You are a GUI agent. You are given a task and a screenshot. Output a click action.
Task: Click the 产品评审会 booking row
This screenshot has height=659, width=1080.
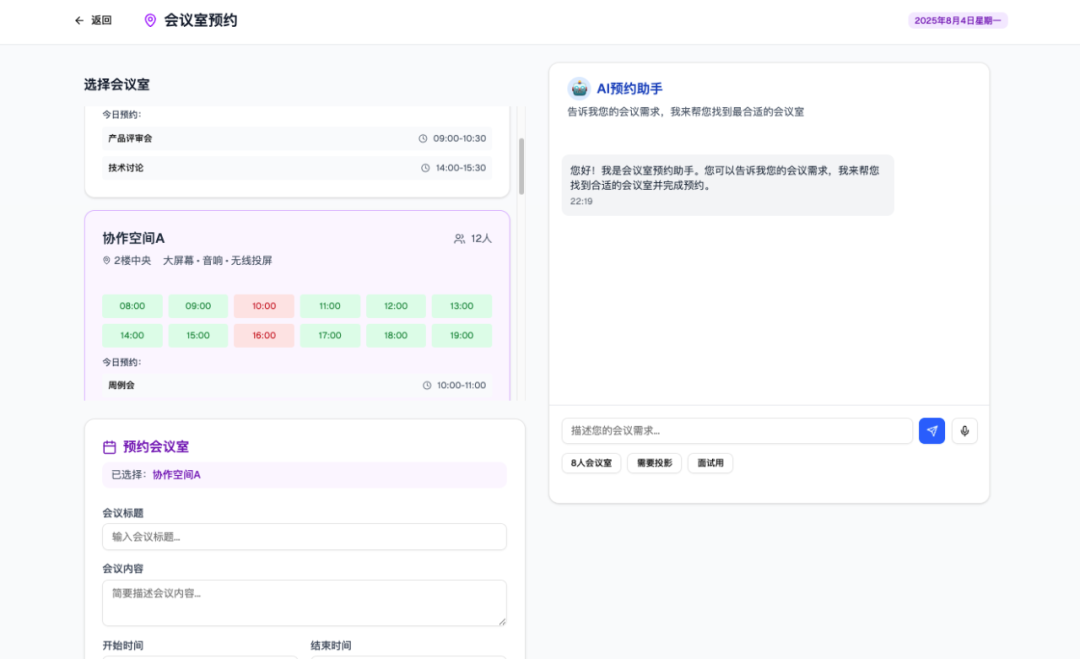coord(297,138)
